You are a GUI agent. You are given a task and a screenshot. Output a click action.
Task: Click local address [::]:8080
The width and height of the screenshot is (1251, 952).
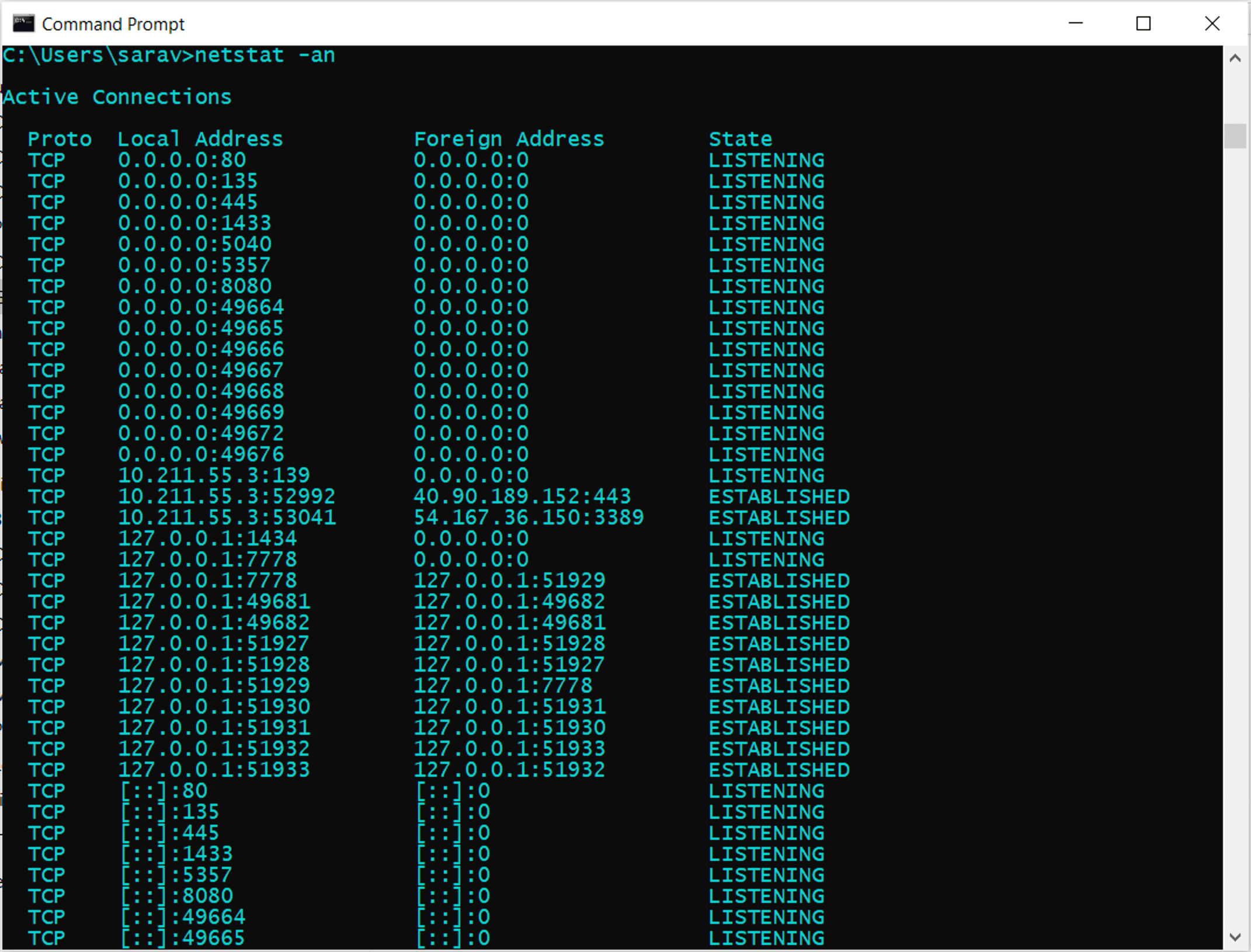pos(176,896)
